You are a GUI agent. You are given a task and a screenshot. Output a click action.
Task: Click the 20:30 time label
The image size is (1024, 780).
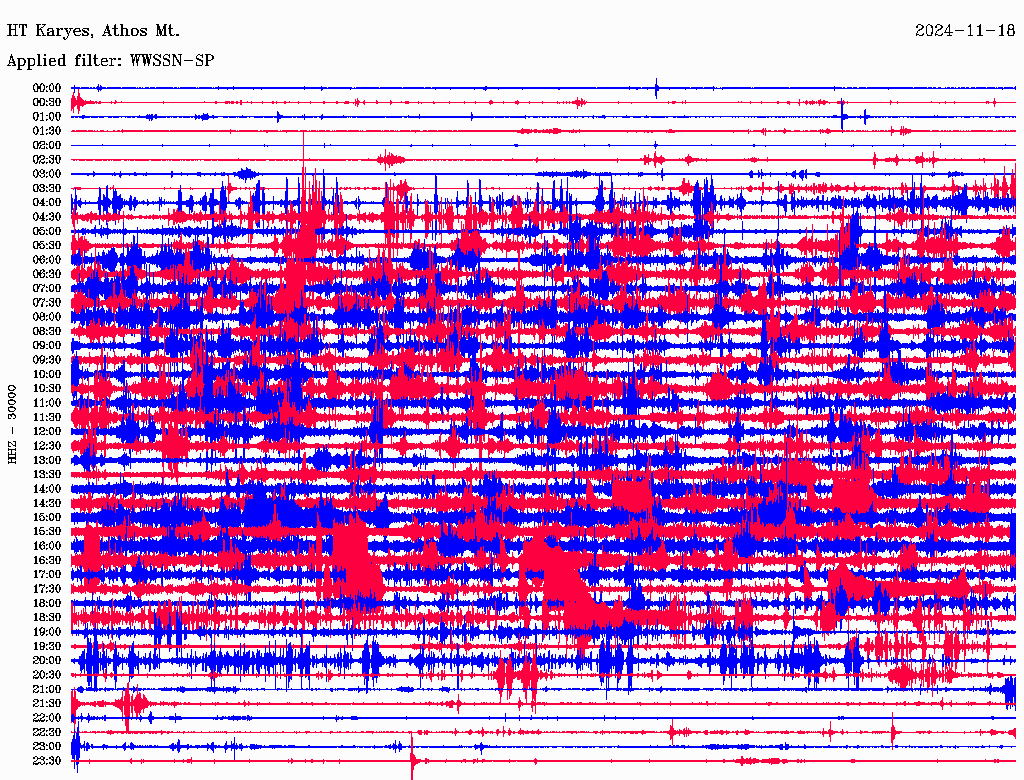47,675
